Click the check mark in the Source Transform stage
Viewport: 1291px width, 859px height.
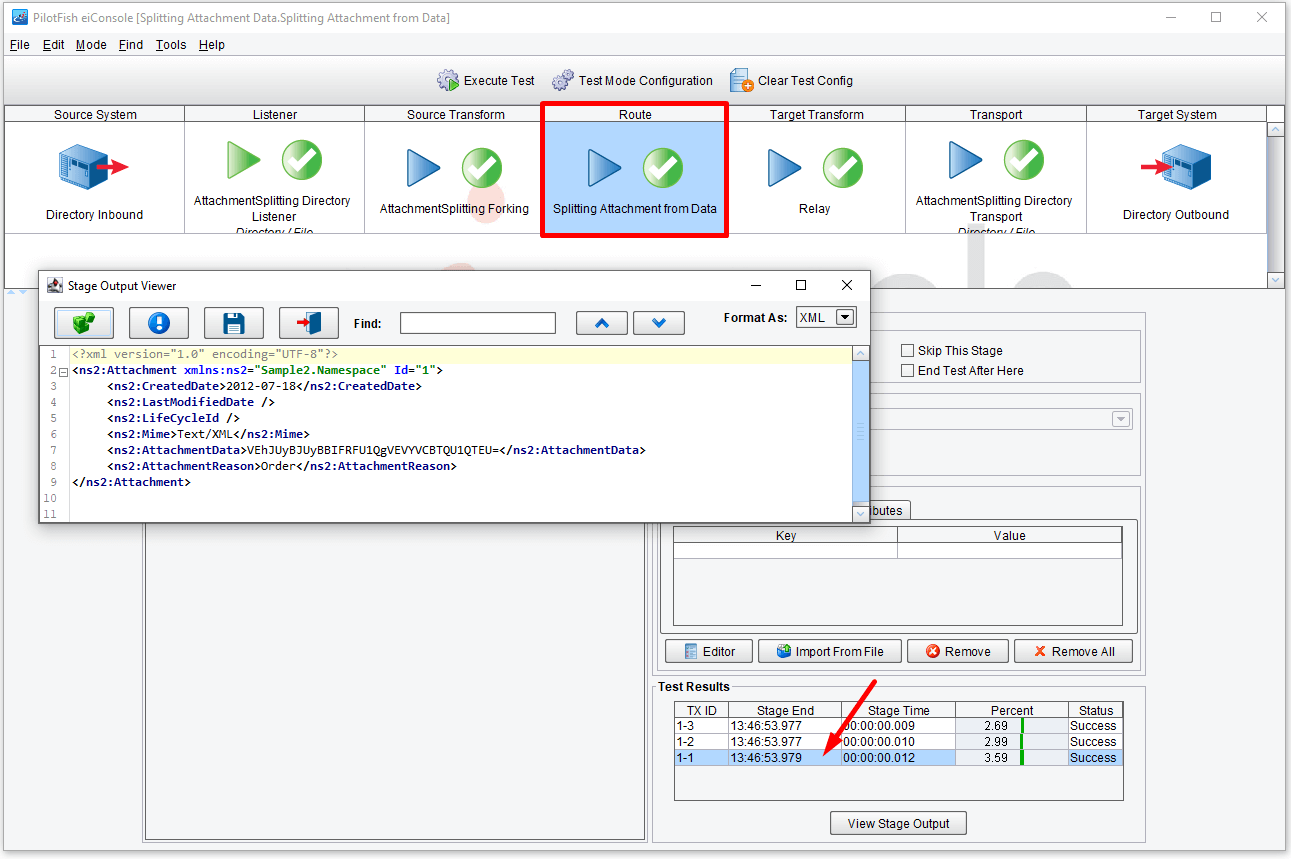click(482, 168)
